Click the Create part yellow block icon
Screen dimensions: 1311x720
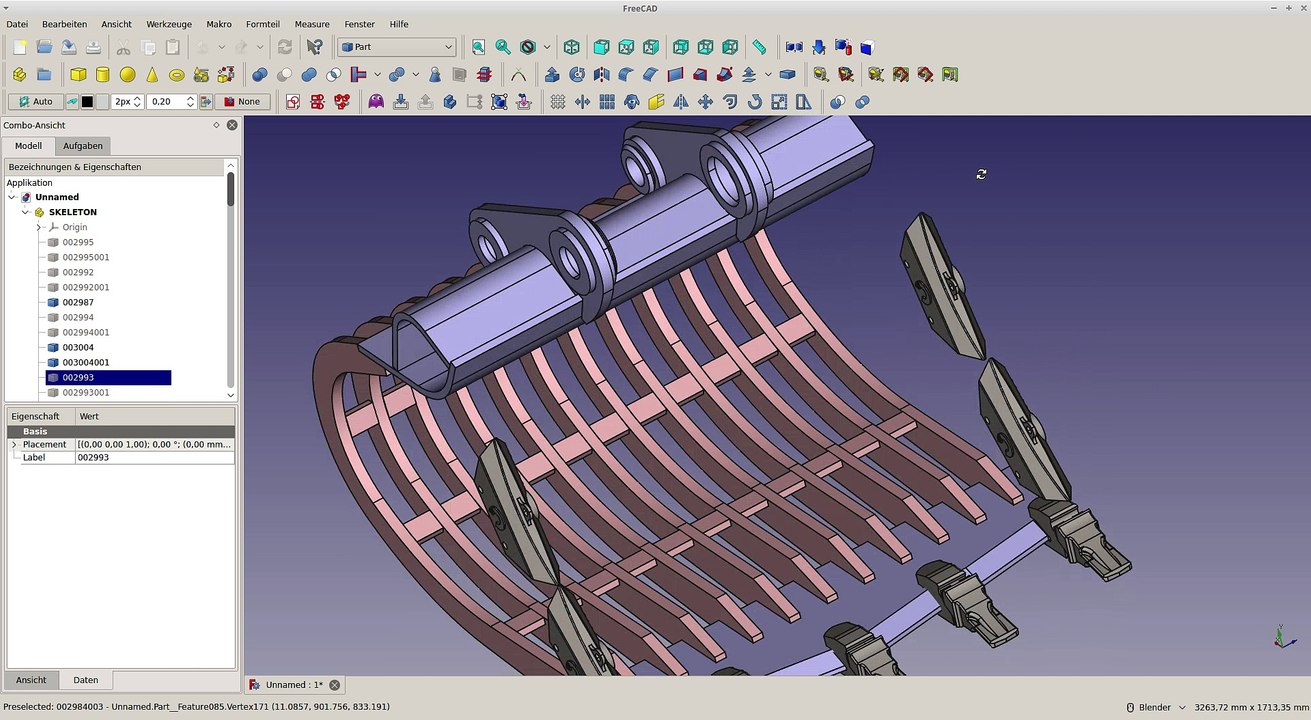click(19, 74)
